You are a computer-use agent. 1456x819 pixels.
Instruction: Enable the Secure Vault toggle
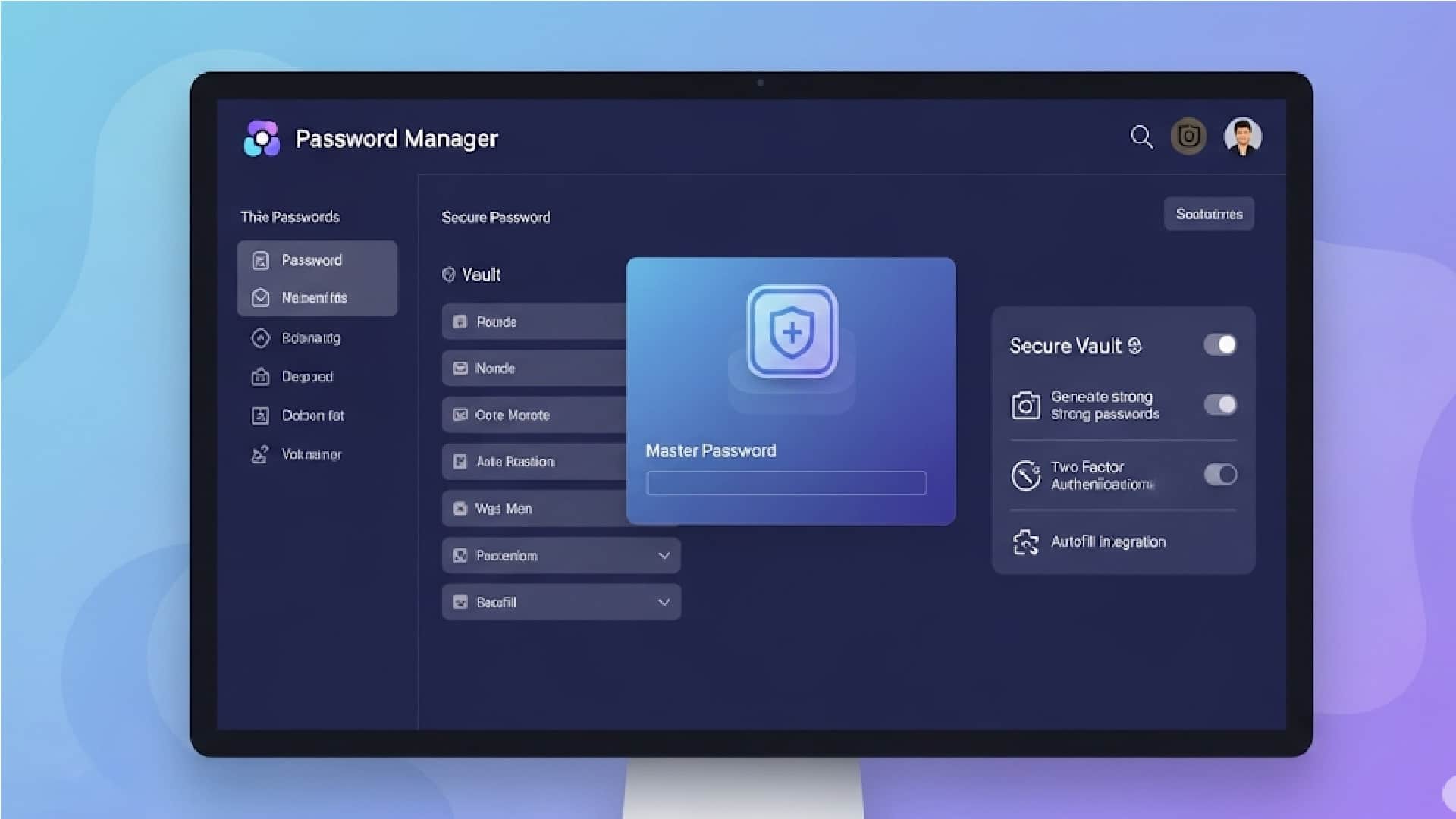click(1221, 345)
